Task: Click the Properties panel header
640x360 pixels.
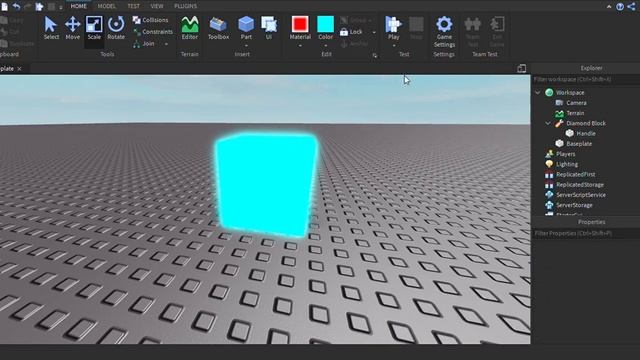Action: pyautogui.click(x=591, y=222)
